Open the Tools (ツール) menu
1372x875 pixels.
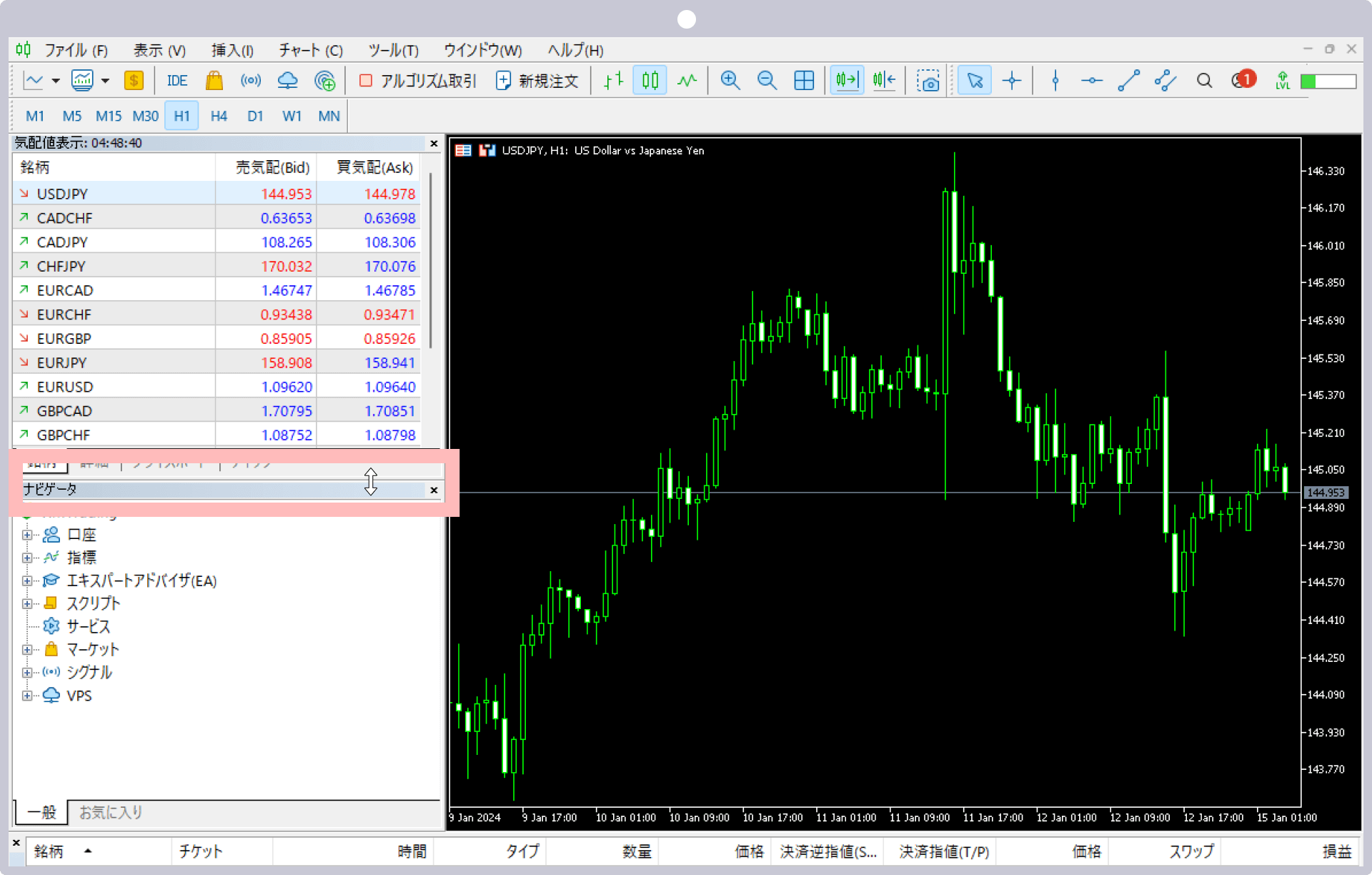(393, 50)
